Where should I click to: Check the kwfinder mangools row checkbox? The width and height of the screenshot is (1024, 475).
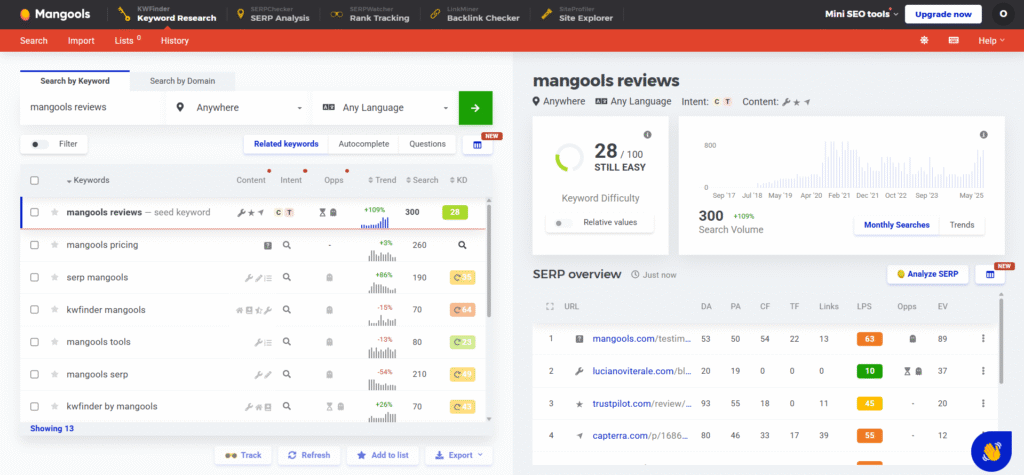[35, 310]
